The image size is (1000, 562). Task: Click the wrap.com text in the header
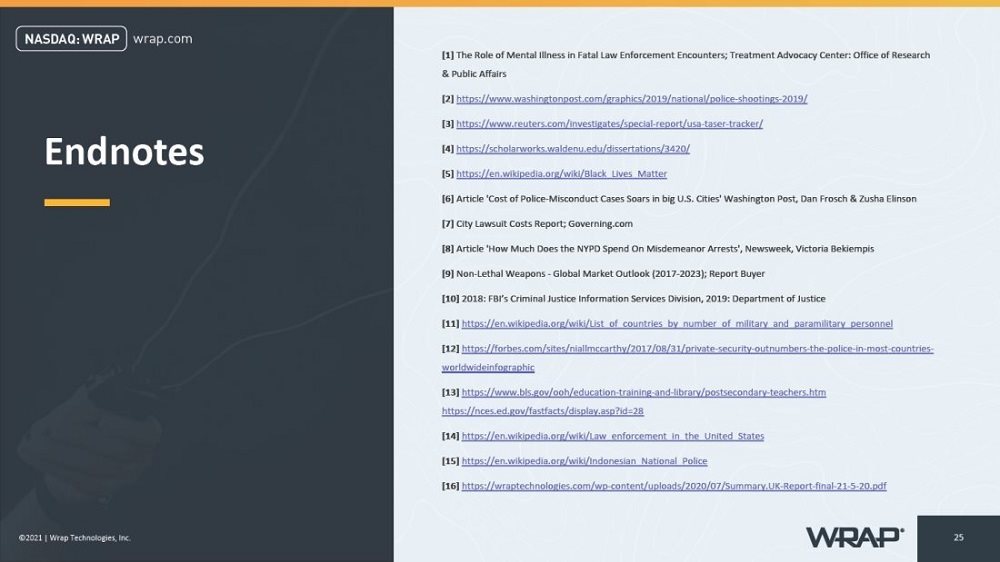click(163, 39)
